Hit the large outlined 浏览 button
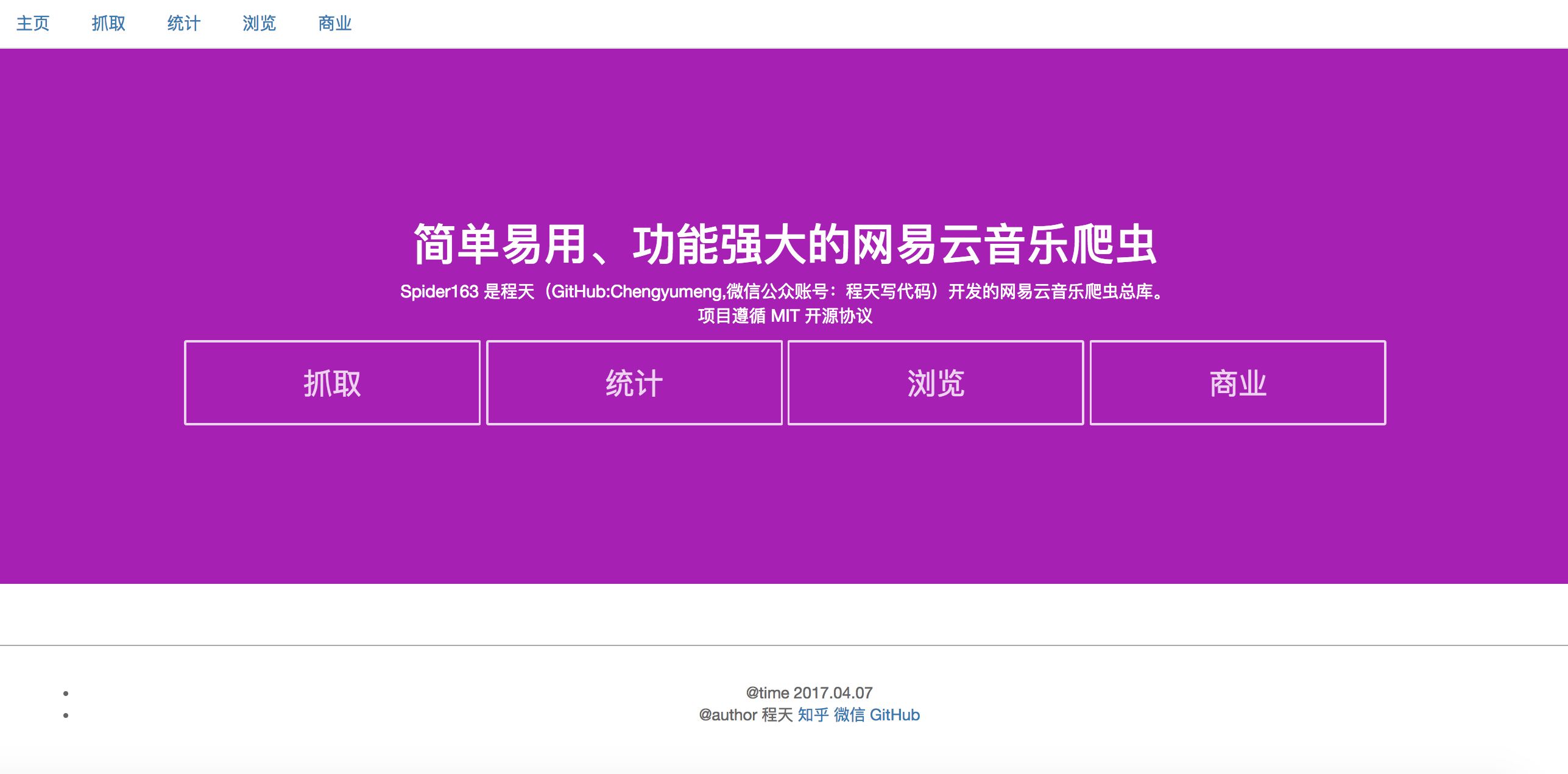Image resolution: width=1568 pixels, height=774 pixels. (936, 383)
